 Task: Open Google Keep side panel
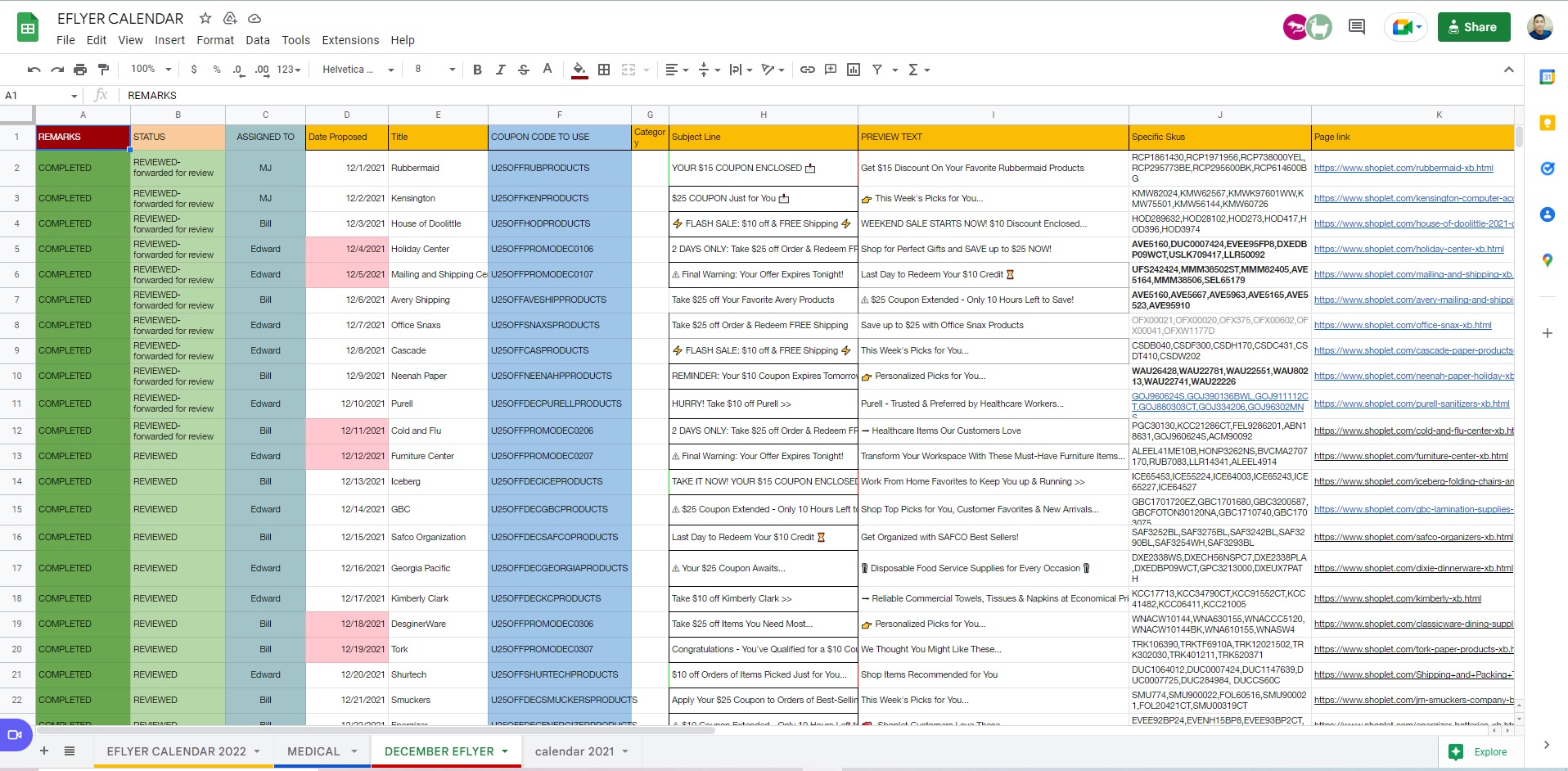point(1547,123)
